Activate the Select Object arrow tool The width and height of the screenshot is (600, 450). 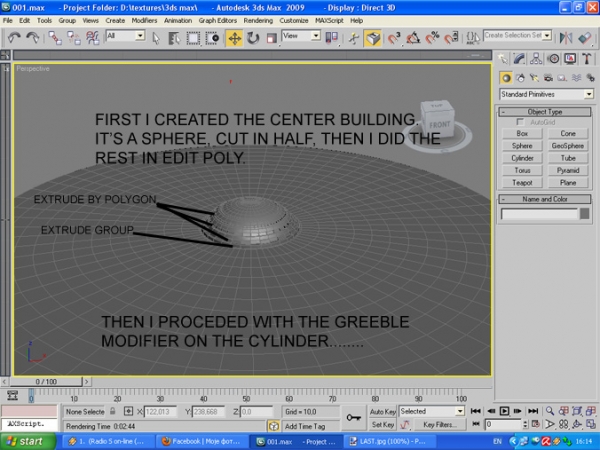click(x=156, y=38)
